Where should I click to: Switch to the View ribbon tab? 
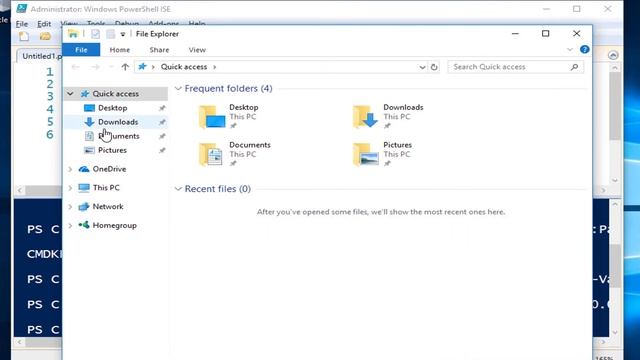197,50
